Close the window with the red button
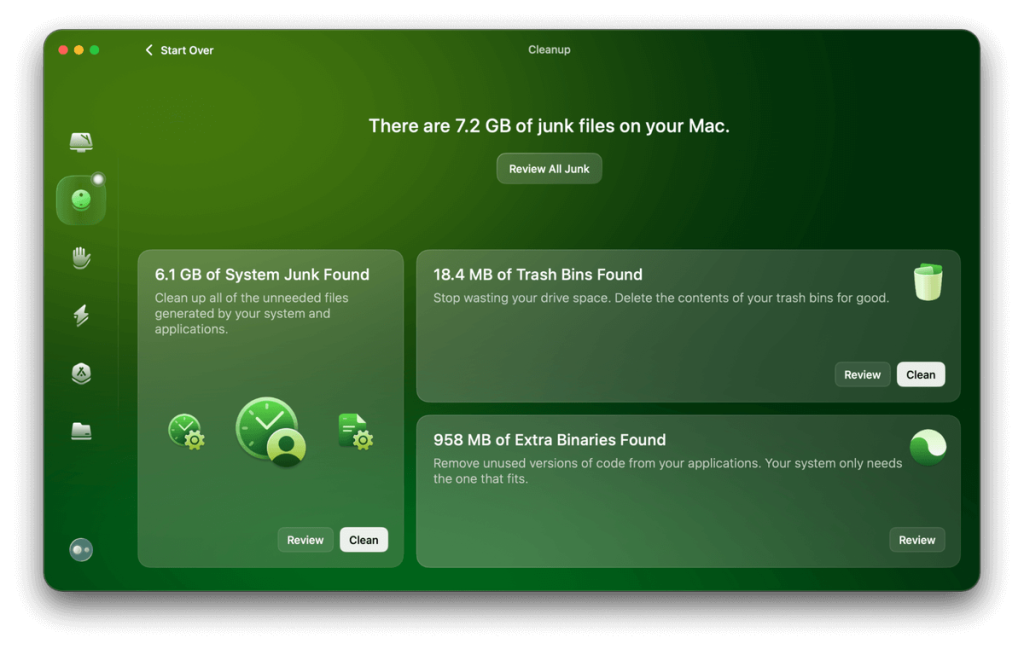Viewport: 1024px width, 649px height. click(63, 50)
